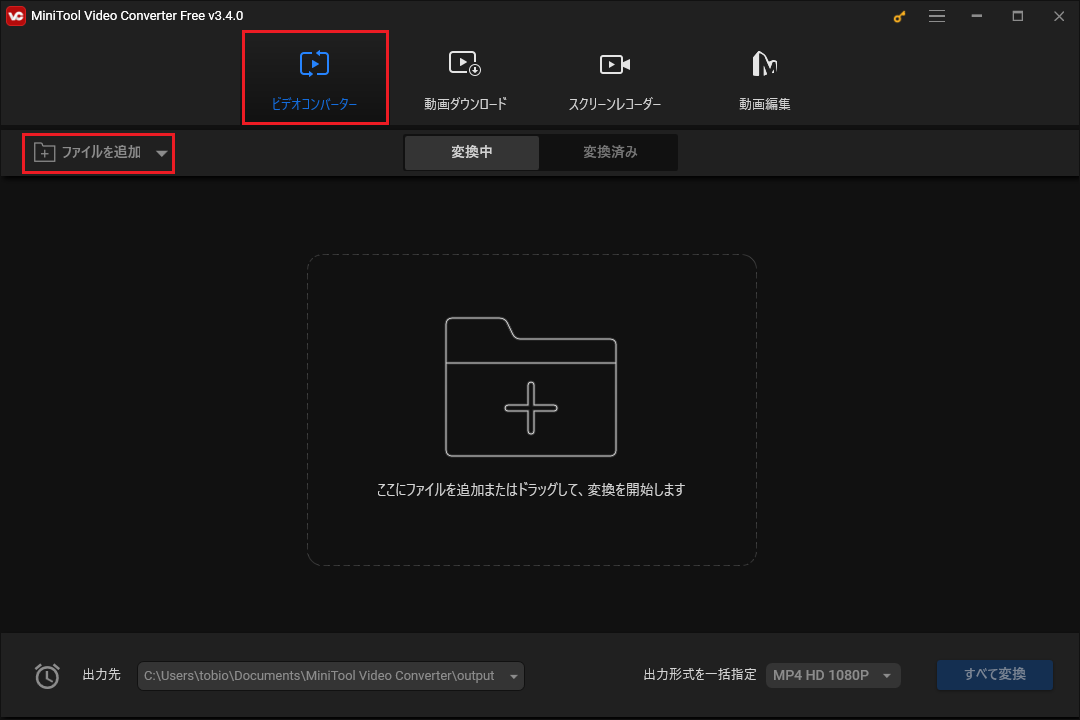Switch to the 変換済み tab
Viewport: 1080px width, 720px height.
610,152
